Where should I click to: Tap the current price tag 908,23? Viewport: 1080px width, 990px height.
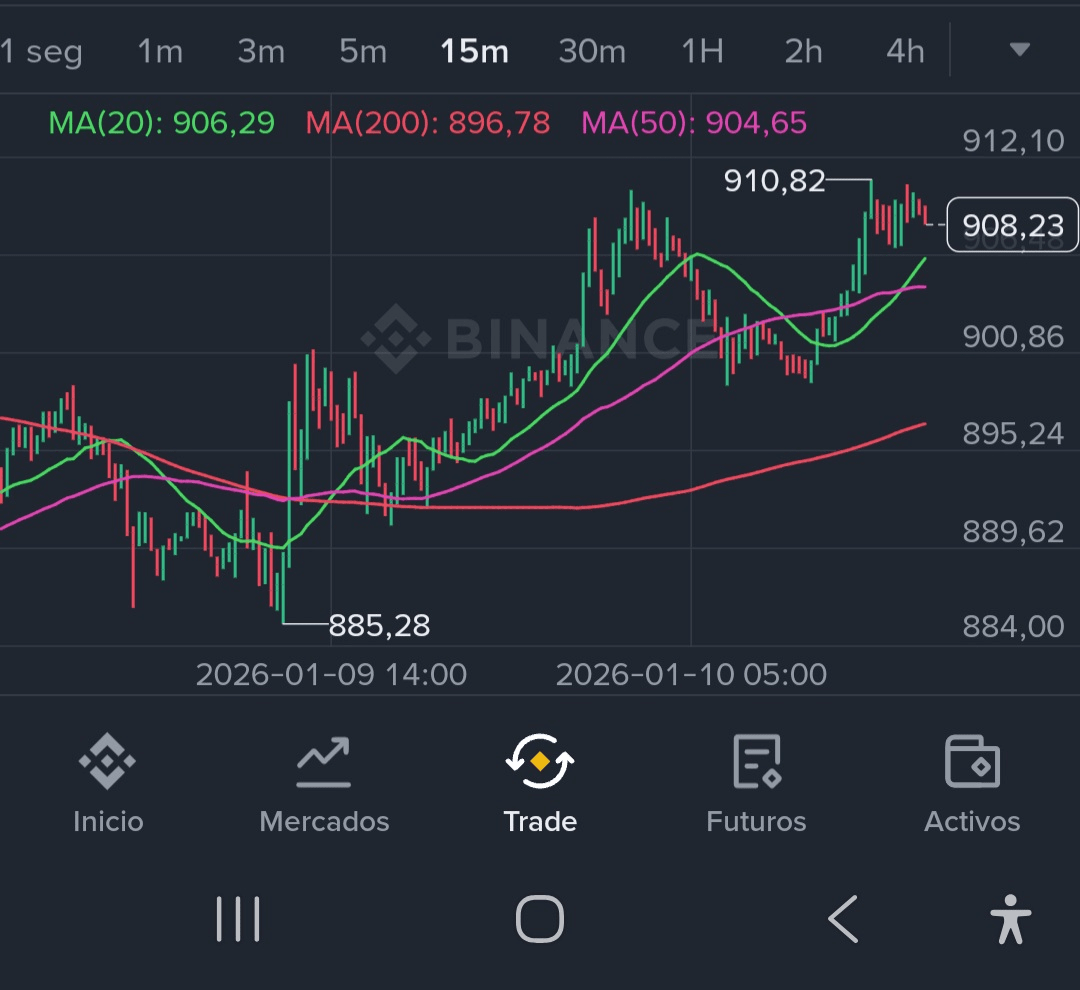(x=1012, y=226)
